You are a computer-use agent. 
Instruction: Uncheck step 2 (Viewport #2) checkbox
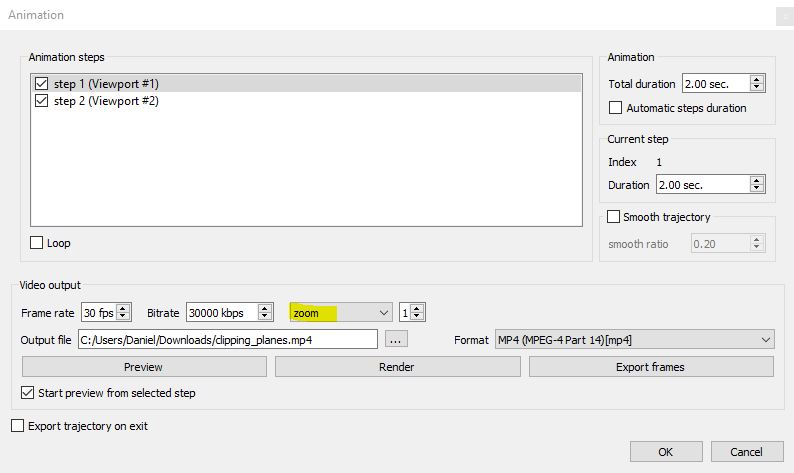(x=41, y=101)
